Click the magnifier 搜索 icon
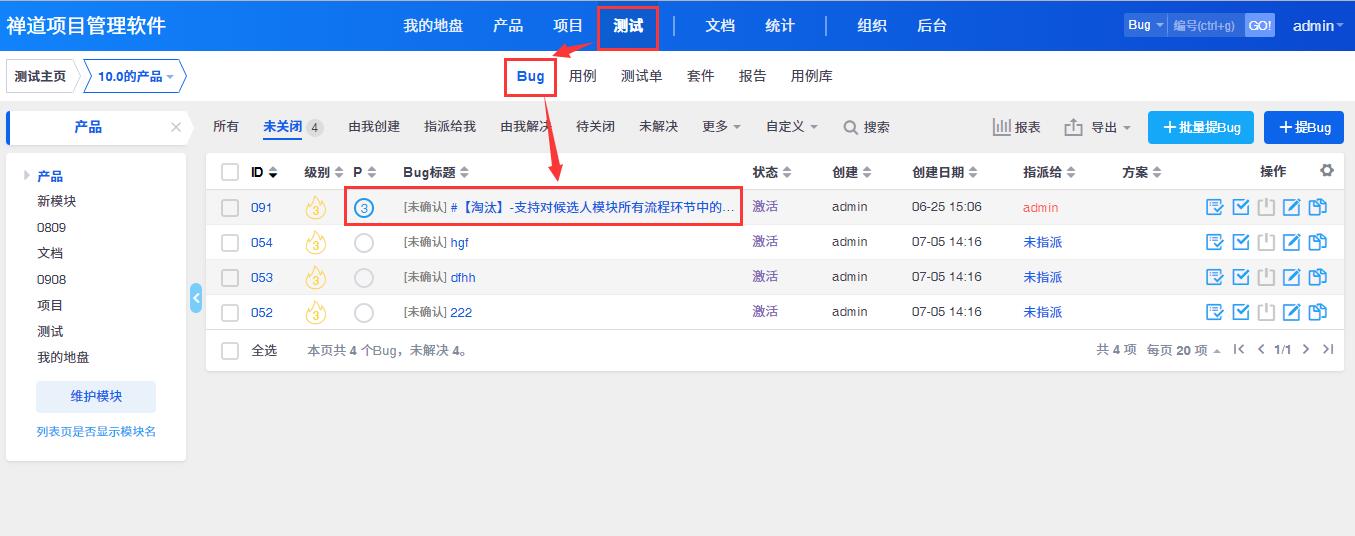Viewport: 1355px width, 536px height. [x=851, y=127]
